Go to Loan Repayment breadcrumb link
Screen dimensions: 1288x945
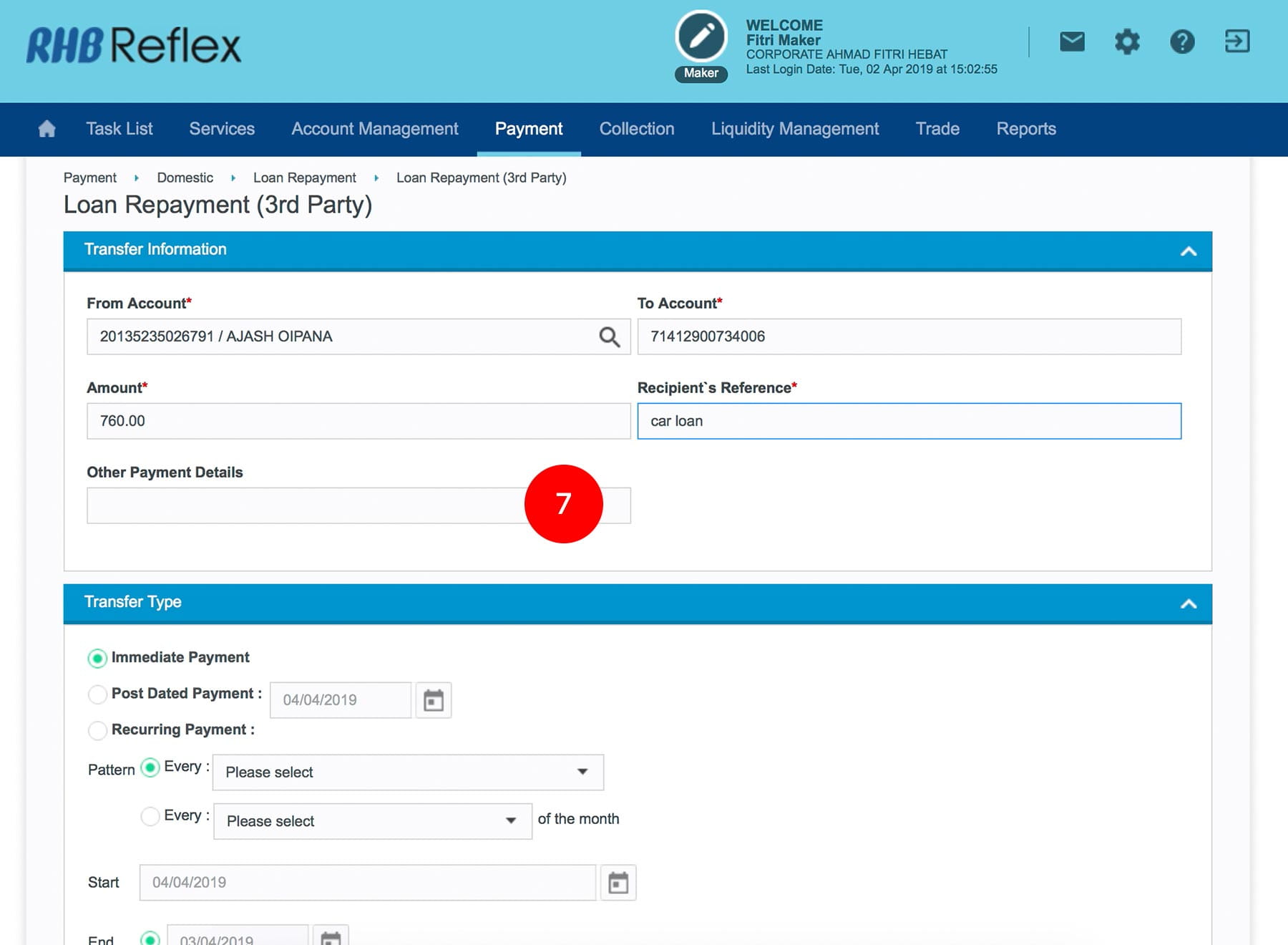[304, 178]
